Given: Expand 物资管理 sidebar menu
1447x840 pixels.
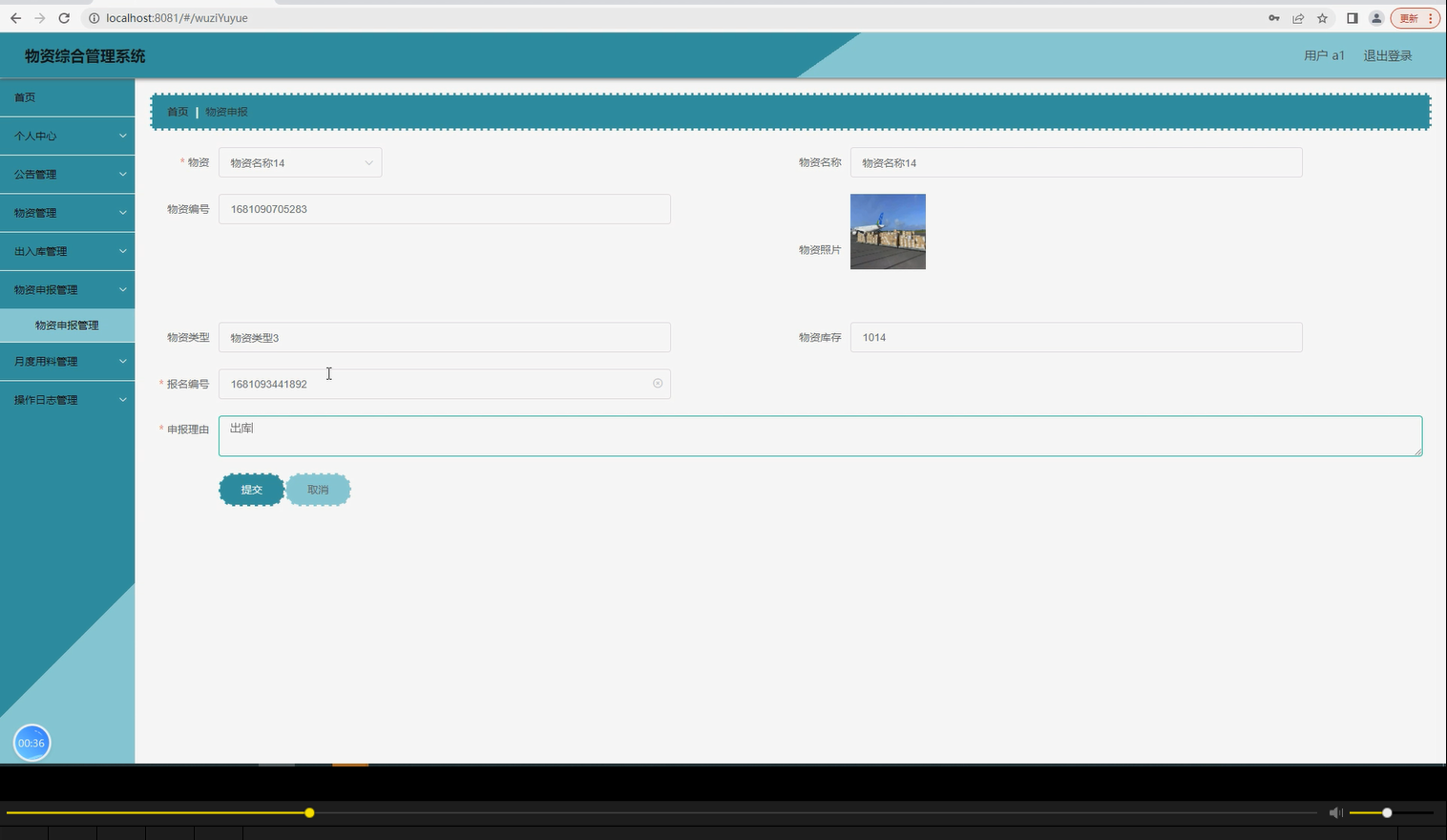Looking at the screenshot, I should [67, 213].
